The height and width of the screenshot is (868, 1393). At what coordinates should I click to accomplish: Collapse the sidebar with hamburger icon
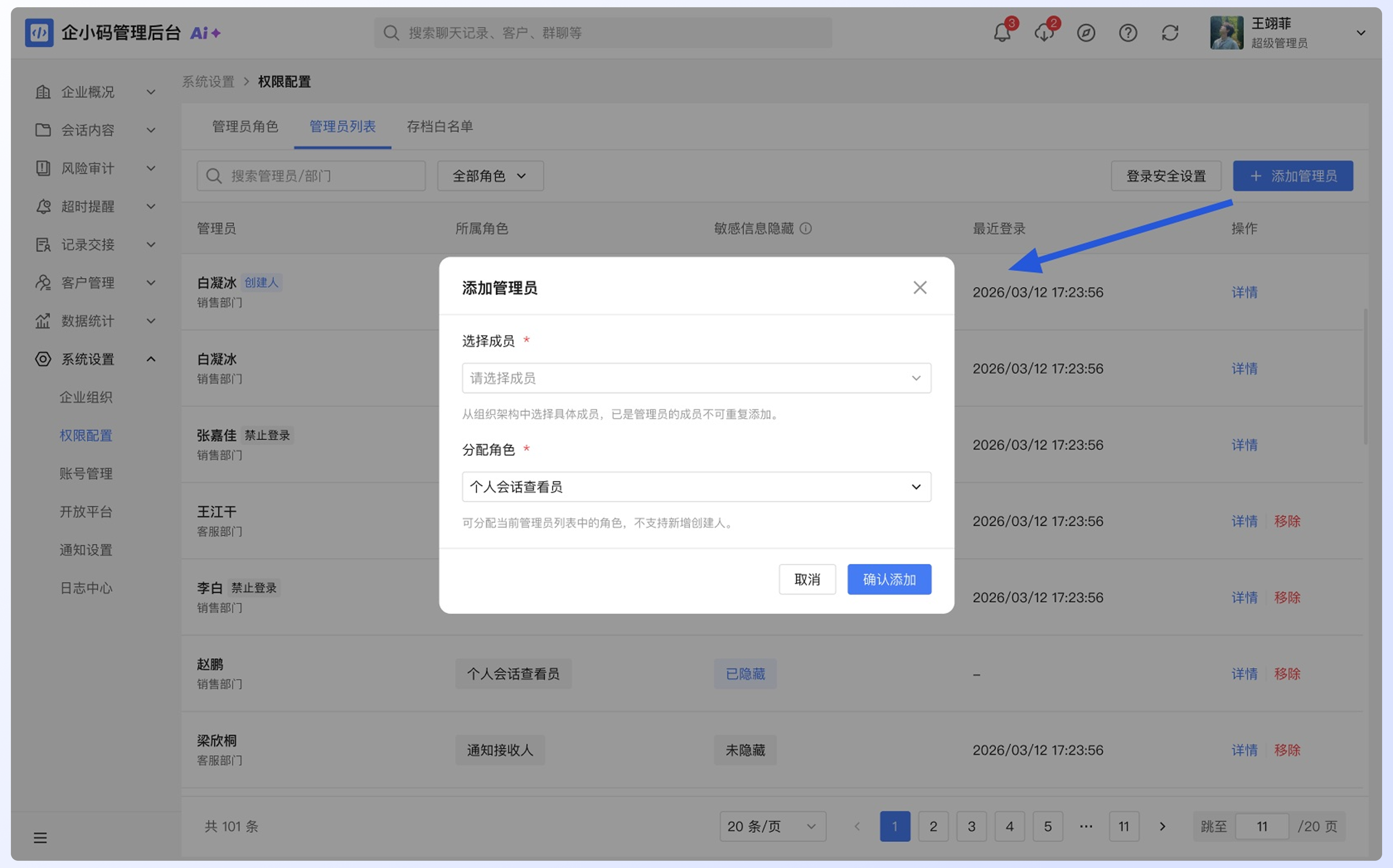point(40,838)
